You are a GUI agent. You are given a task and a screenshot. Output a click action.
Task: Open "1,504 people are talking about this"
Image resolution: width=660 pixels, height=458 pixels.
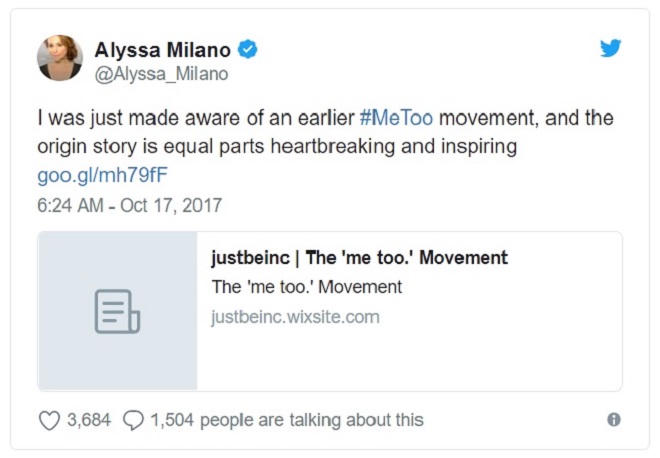tap(287, 420)
